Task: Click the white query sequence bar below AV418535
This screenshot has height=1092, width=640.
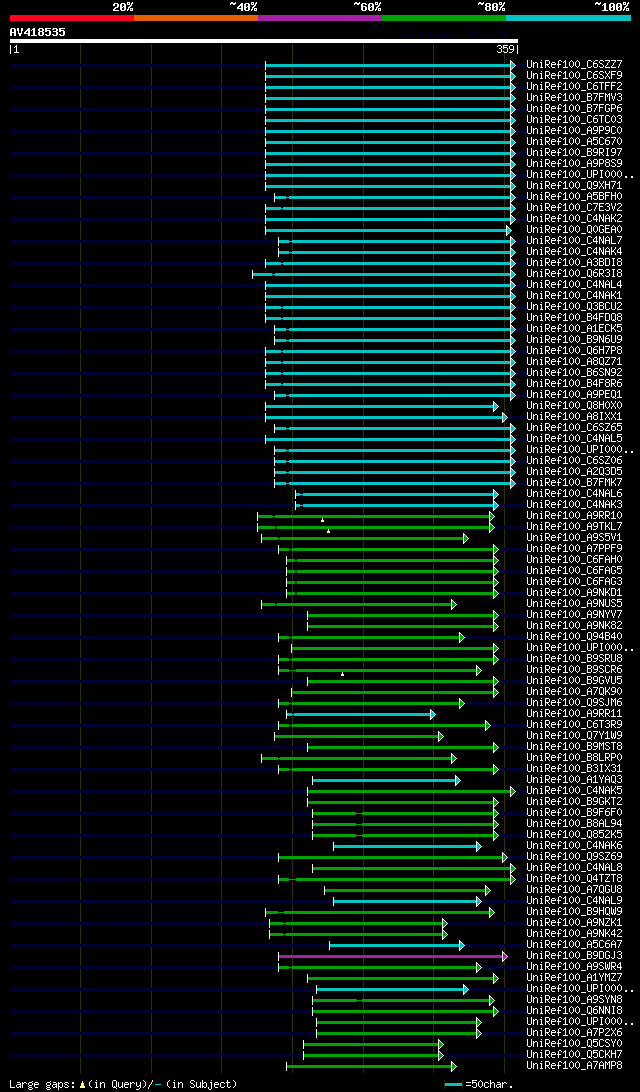Action: point(263,41)
